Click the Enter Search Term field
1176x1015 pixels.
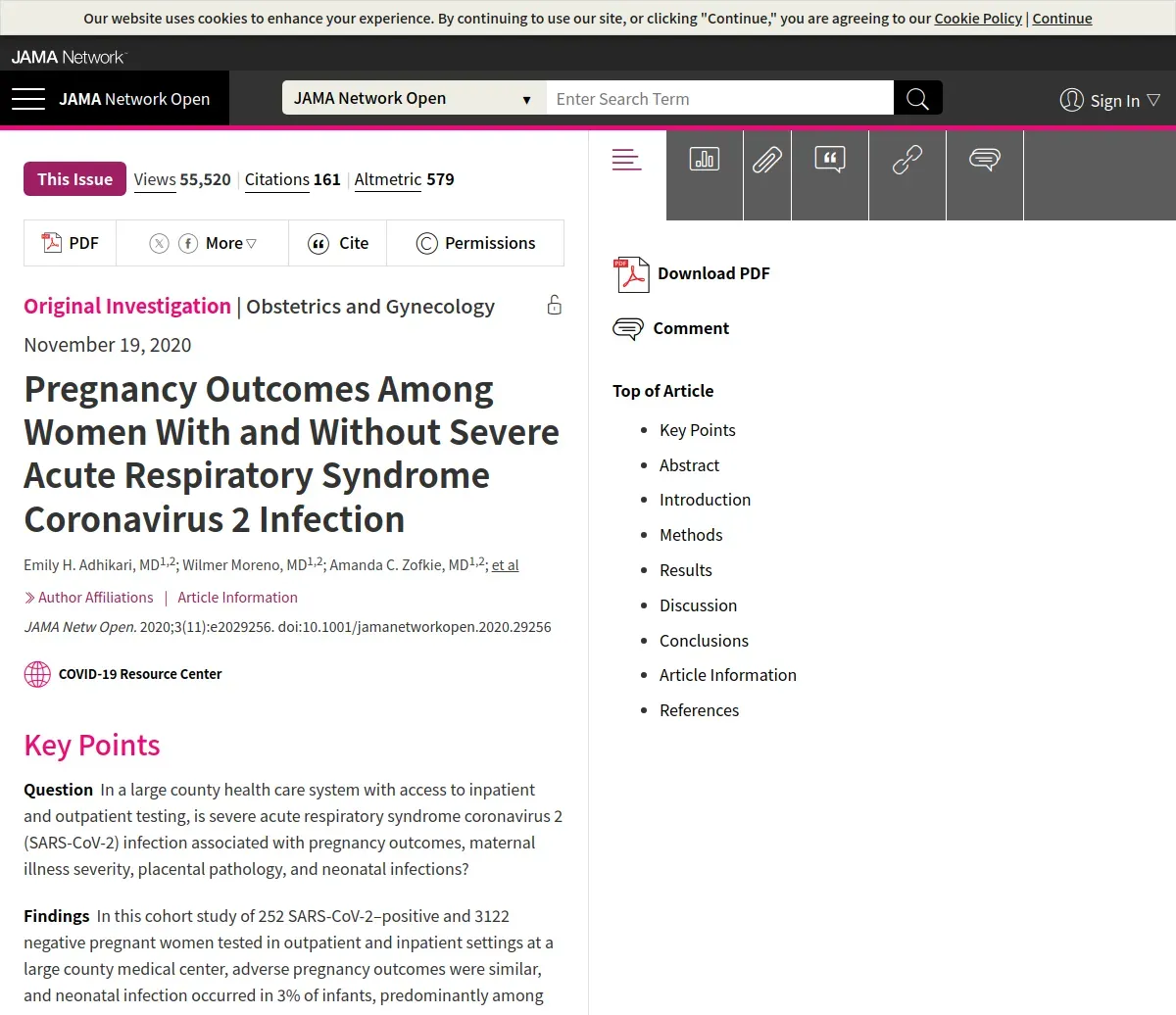click(719, 98)
